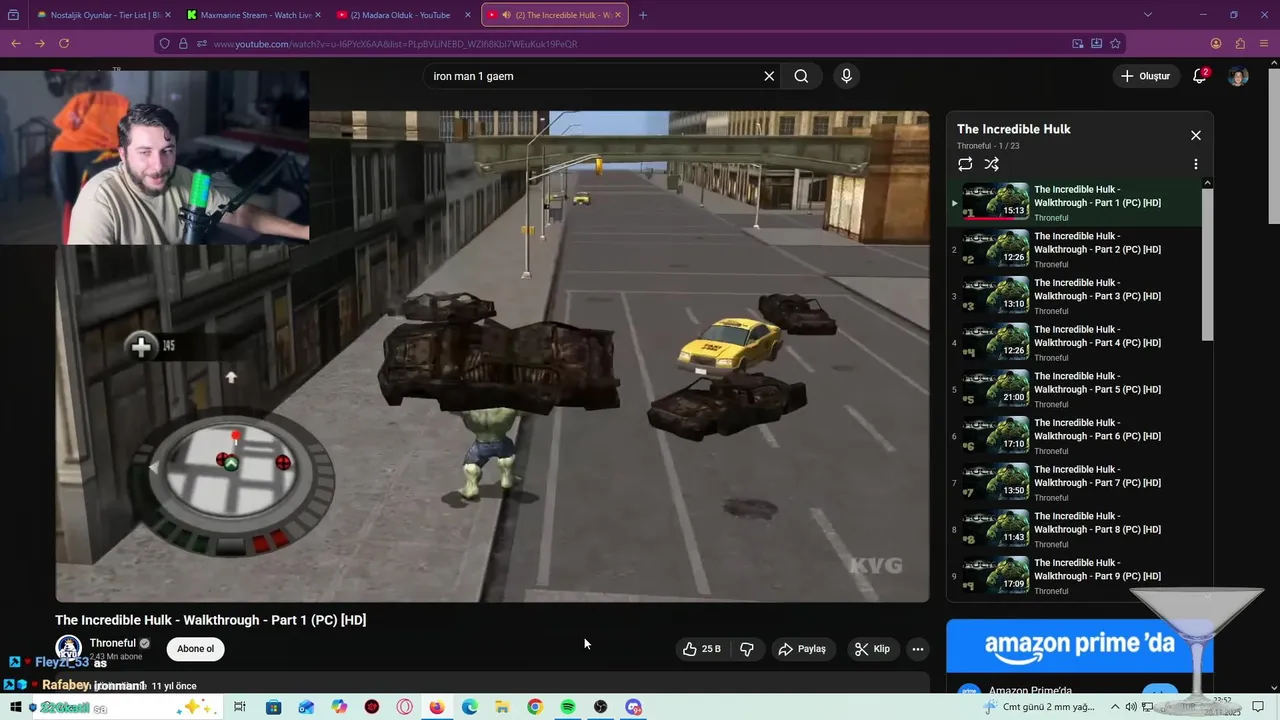Dislike the video
Viewport: 1280px width, 720px height.
[747, 649]
